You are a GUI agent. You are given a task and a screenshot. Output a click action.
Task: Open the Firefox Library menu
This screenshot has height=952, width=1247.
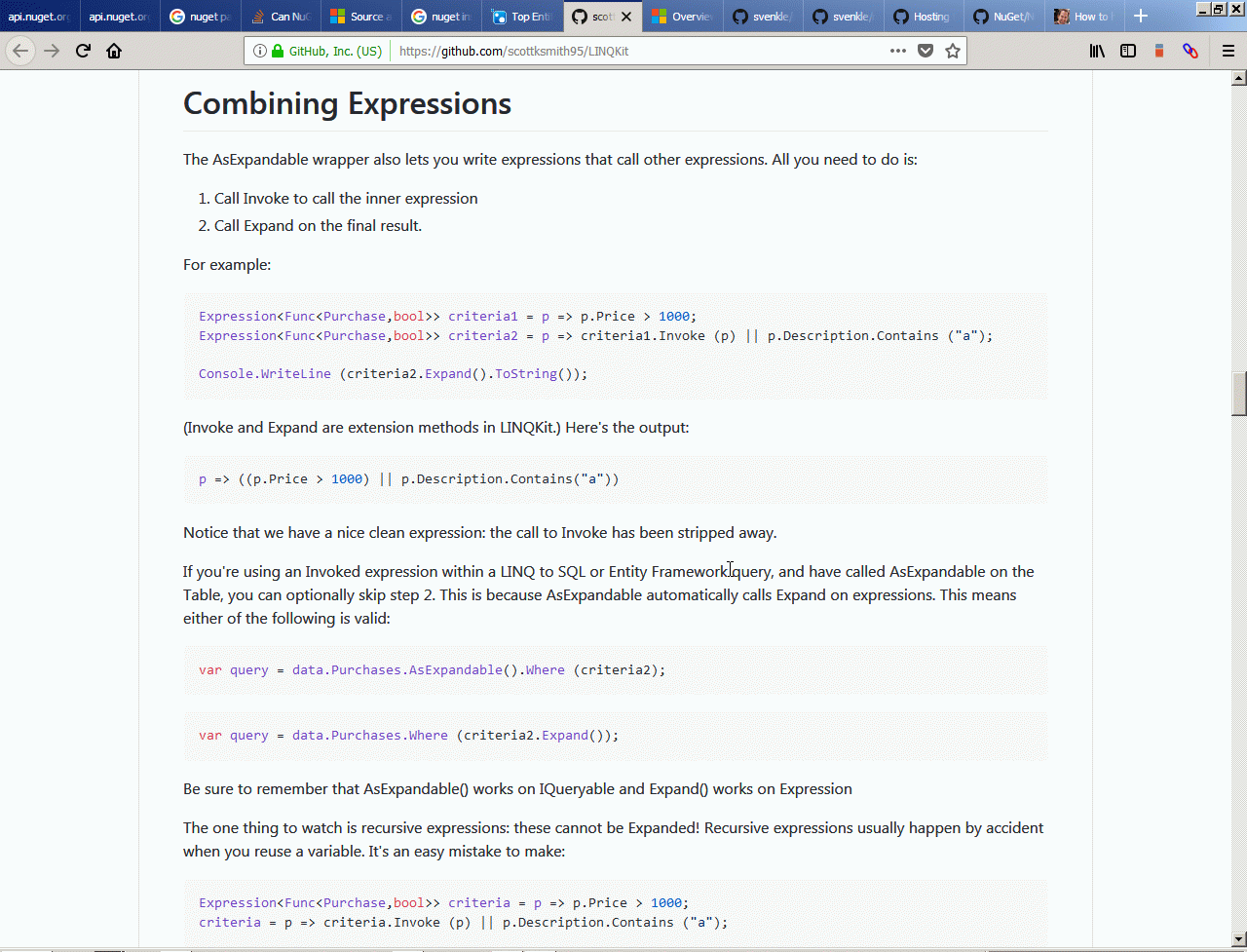point(1097,51)
